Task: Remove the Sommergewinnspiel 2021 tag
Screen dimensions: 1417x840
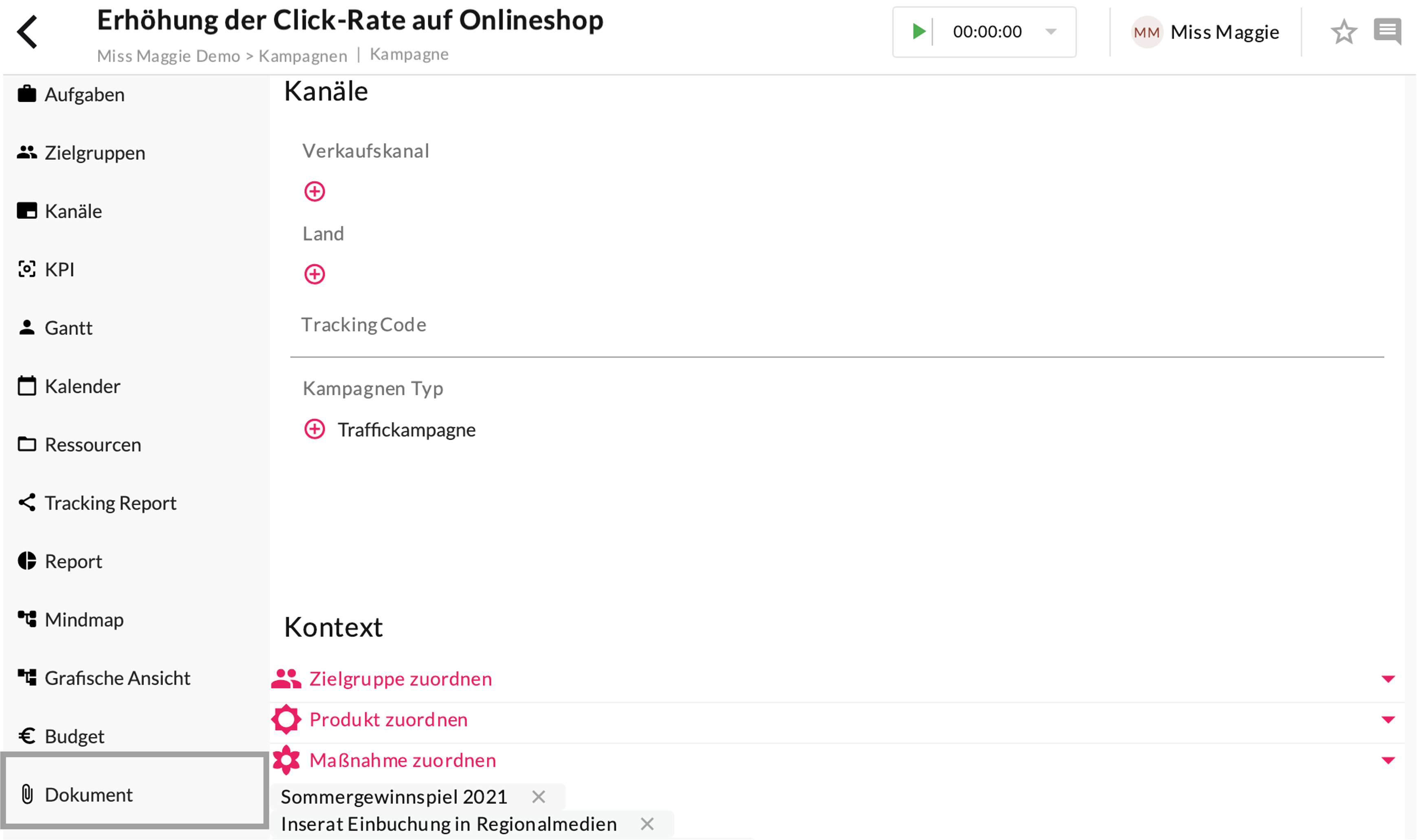Action: pos(538,797)
